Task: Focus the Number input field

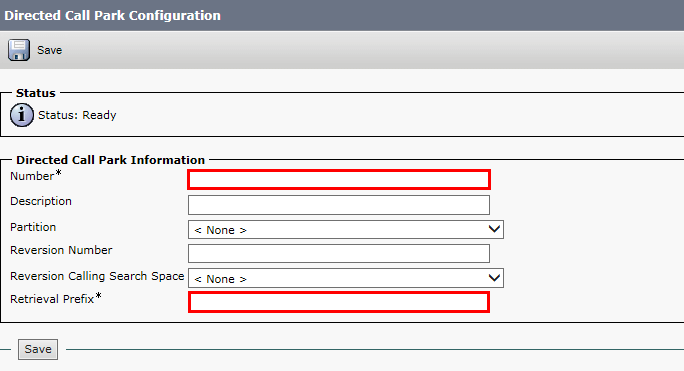Action: 339,179
